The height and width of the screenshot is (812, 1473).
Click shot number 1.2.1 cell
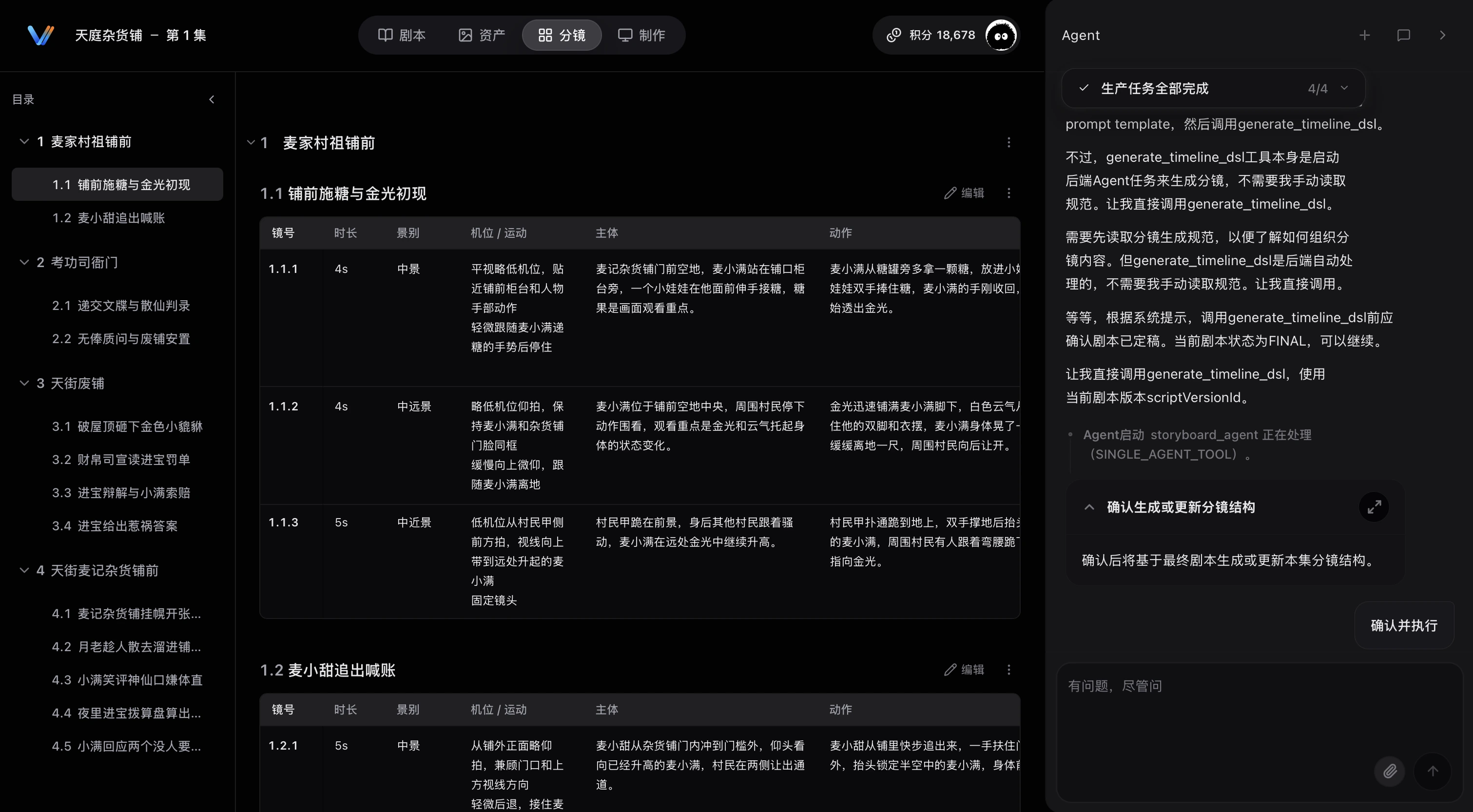(x=283, y=745)
